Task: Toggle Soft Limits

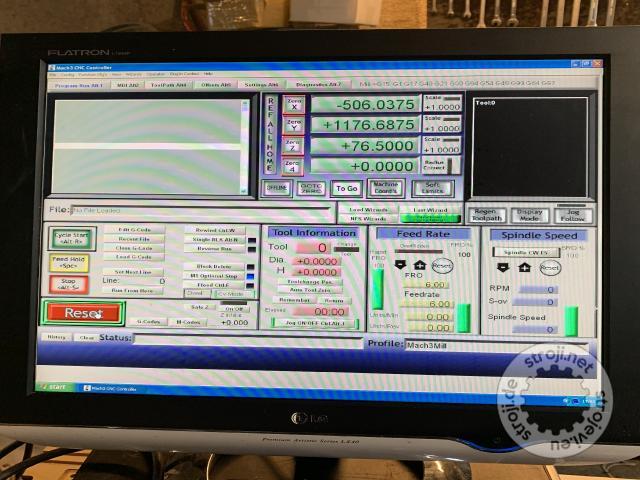Action: (432, 188)
